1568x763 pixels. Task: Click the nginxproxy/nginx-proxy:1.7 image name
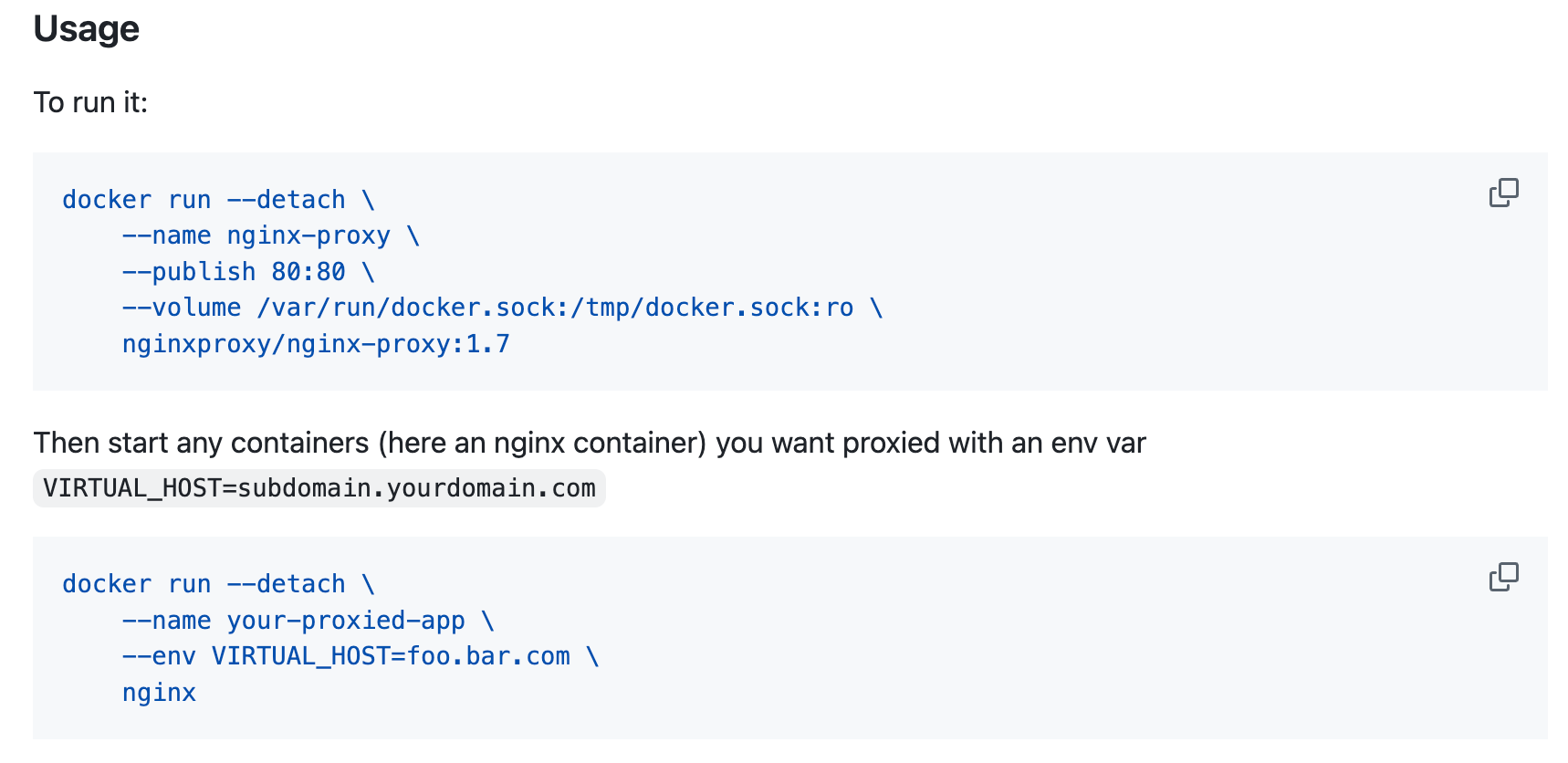tap(316, 344)
